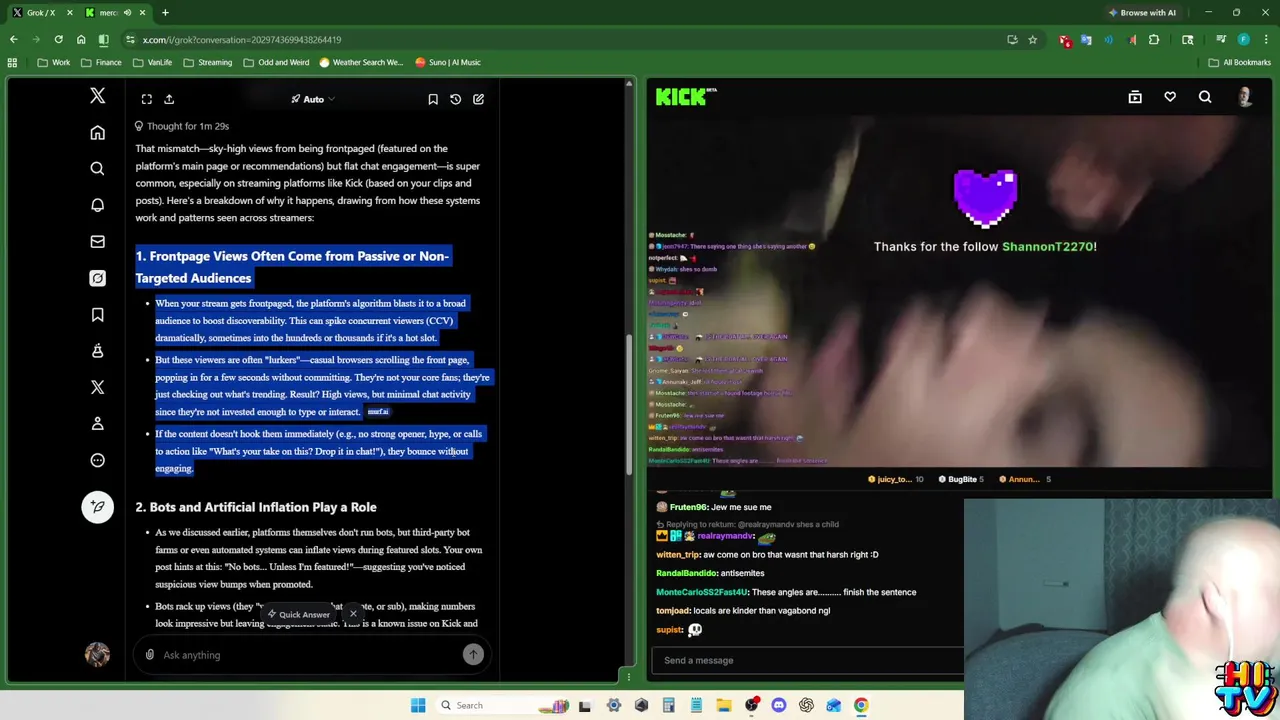The width and height of the screenshot is (1280, 720).
Task: Share the Grok conversation
Action: (169, 99)
